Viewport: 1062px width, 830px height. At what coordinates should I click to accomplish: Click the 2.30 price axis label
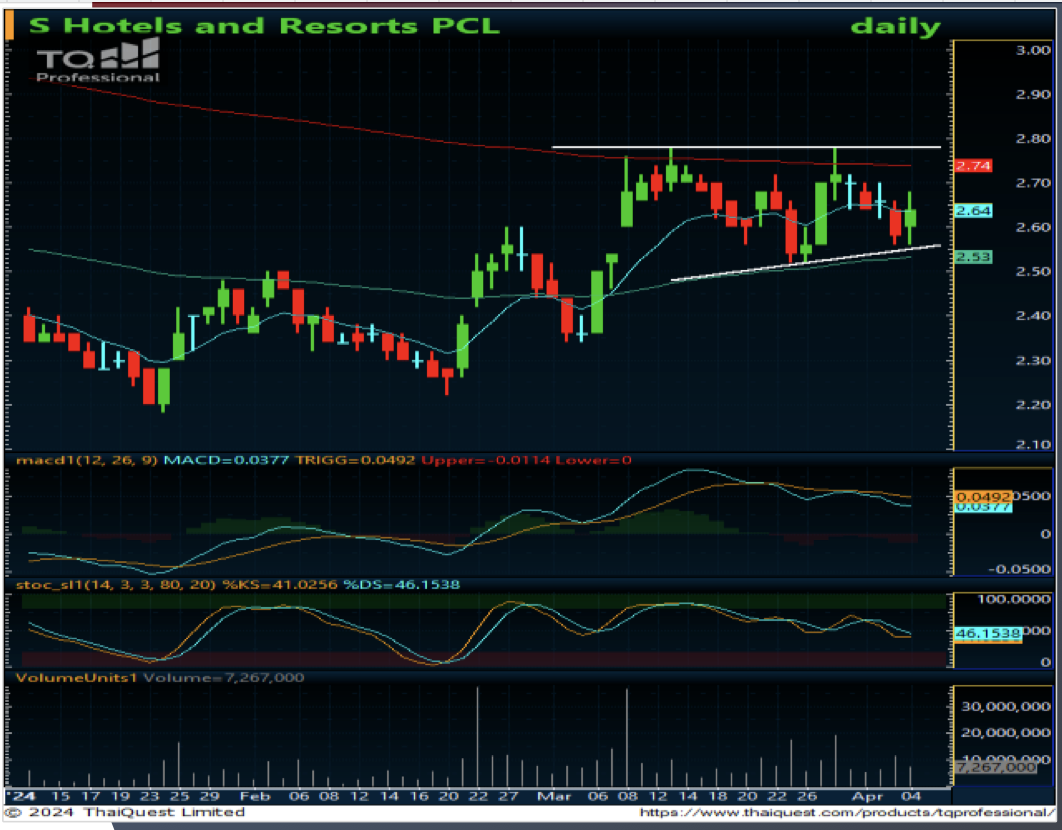[1033, 360]
